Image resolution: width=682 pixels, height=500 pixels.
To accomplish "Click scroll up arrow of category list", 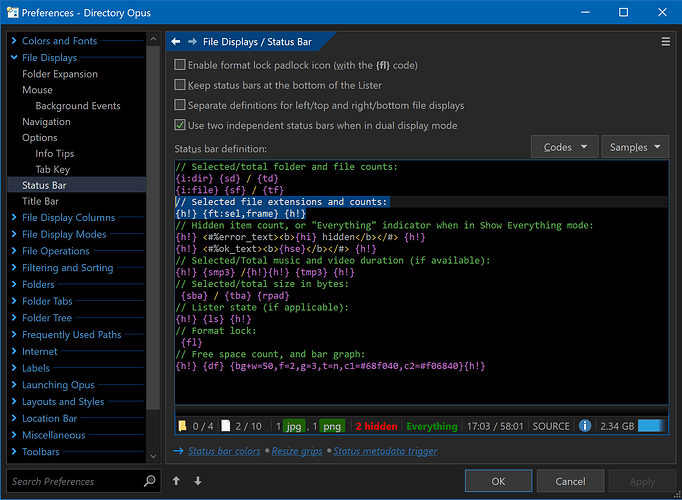I will pyautogui.click(x=153, y=39).
